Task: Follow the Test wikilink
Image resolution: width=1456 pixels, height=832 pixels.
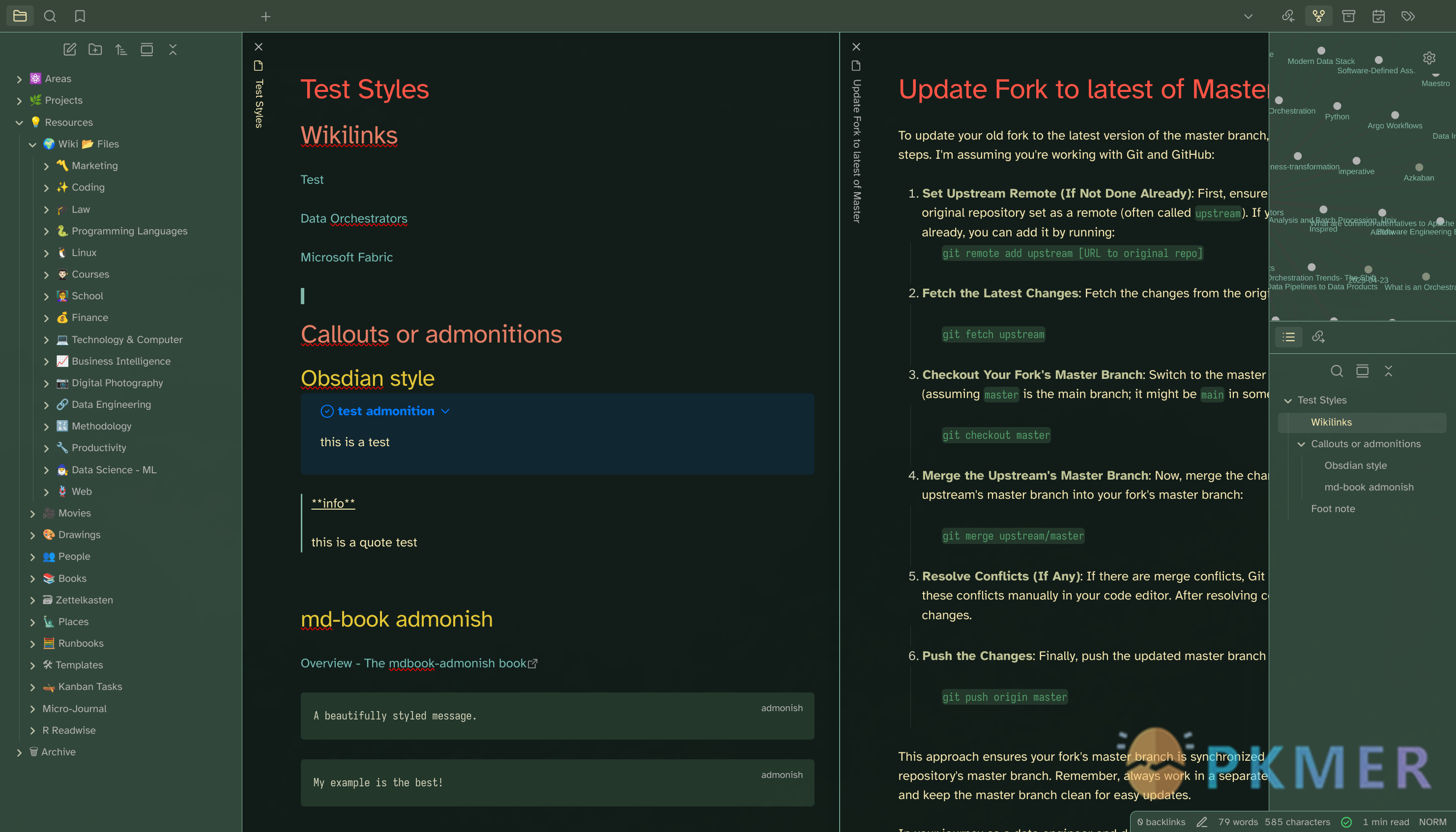Action: point(312,179)
